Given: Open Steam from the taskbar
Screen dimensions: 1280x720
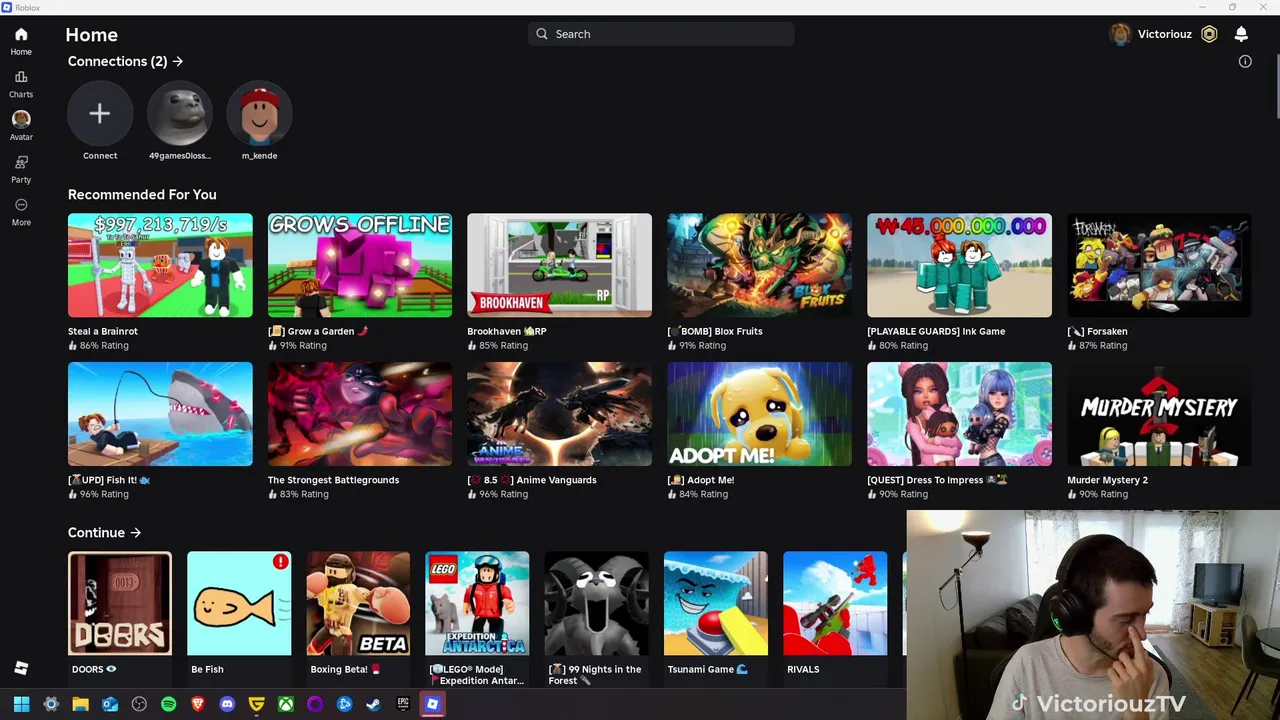Looking at the screenshot, I should tap(373, 704).
